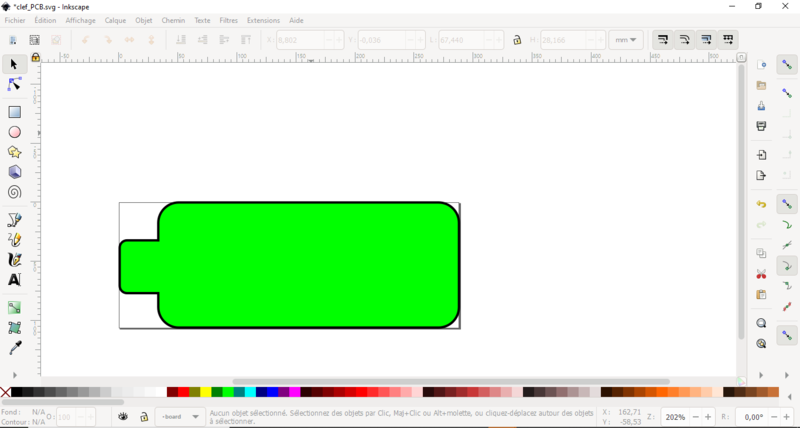Click the Undo icon in command bar
Image resolution: width=800 pixels, height=428 pixels.
point(761,204)
